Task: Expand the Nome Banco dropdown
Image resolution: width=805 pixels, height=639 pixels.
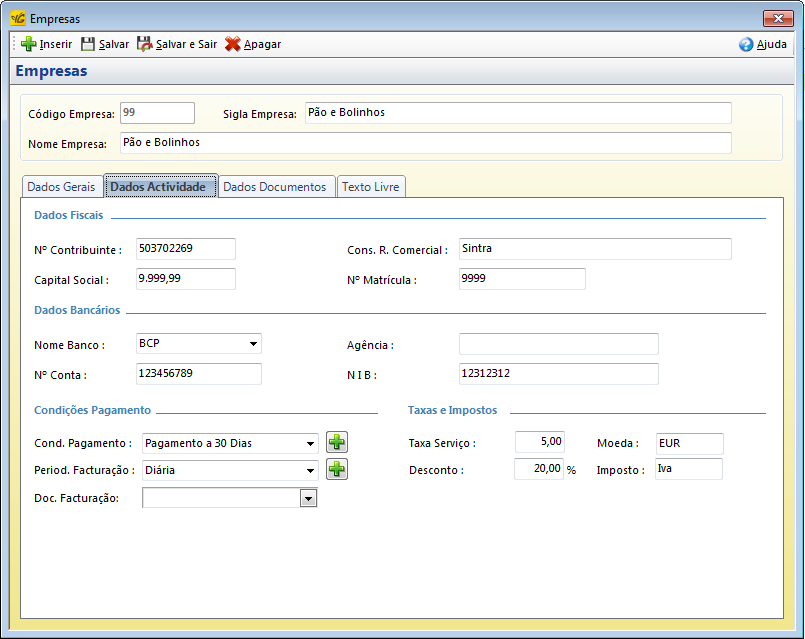Action: click(x=251, y=344)
